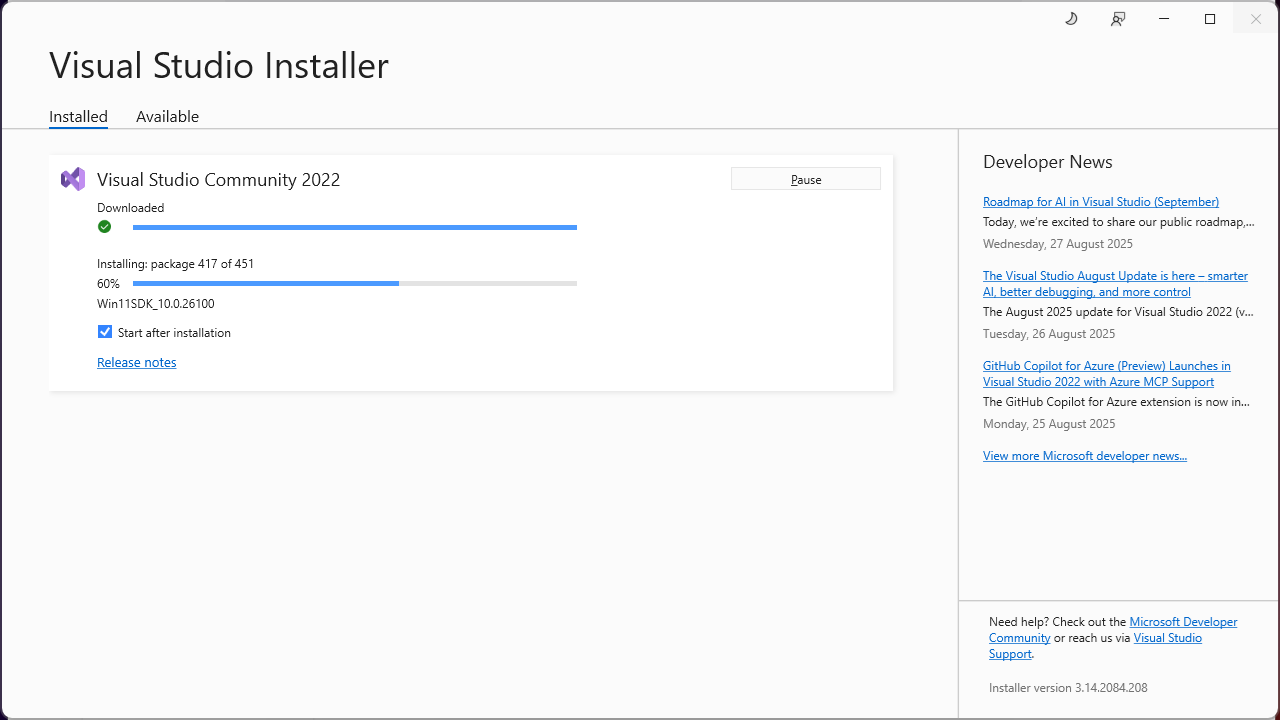This screenshot has height=720, width=1280.
Task: Open Roadmap for AI in Visual Studio article
Action: pyautogui.click(x=1100, y=202)
